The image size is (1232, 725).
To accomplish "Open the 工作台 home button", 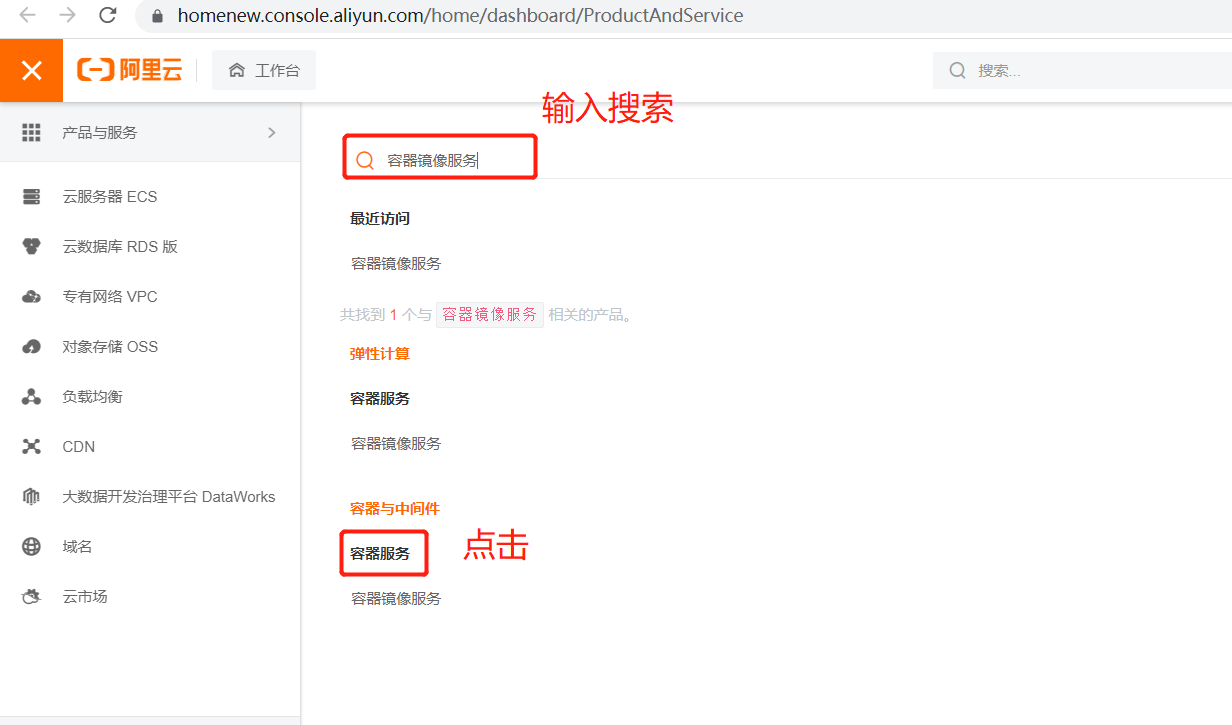I will (x=264, y=70).
